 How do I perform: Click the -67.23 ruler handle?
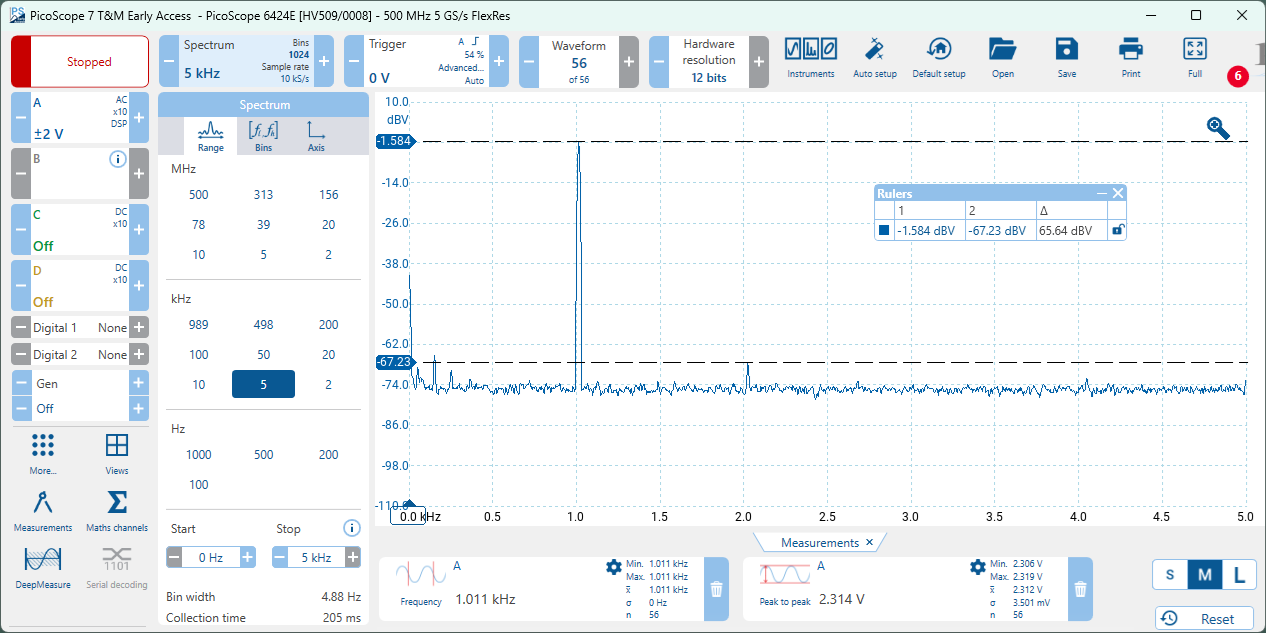394,362
